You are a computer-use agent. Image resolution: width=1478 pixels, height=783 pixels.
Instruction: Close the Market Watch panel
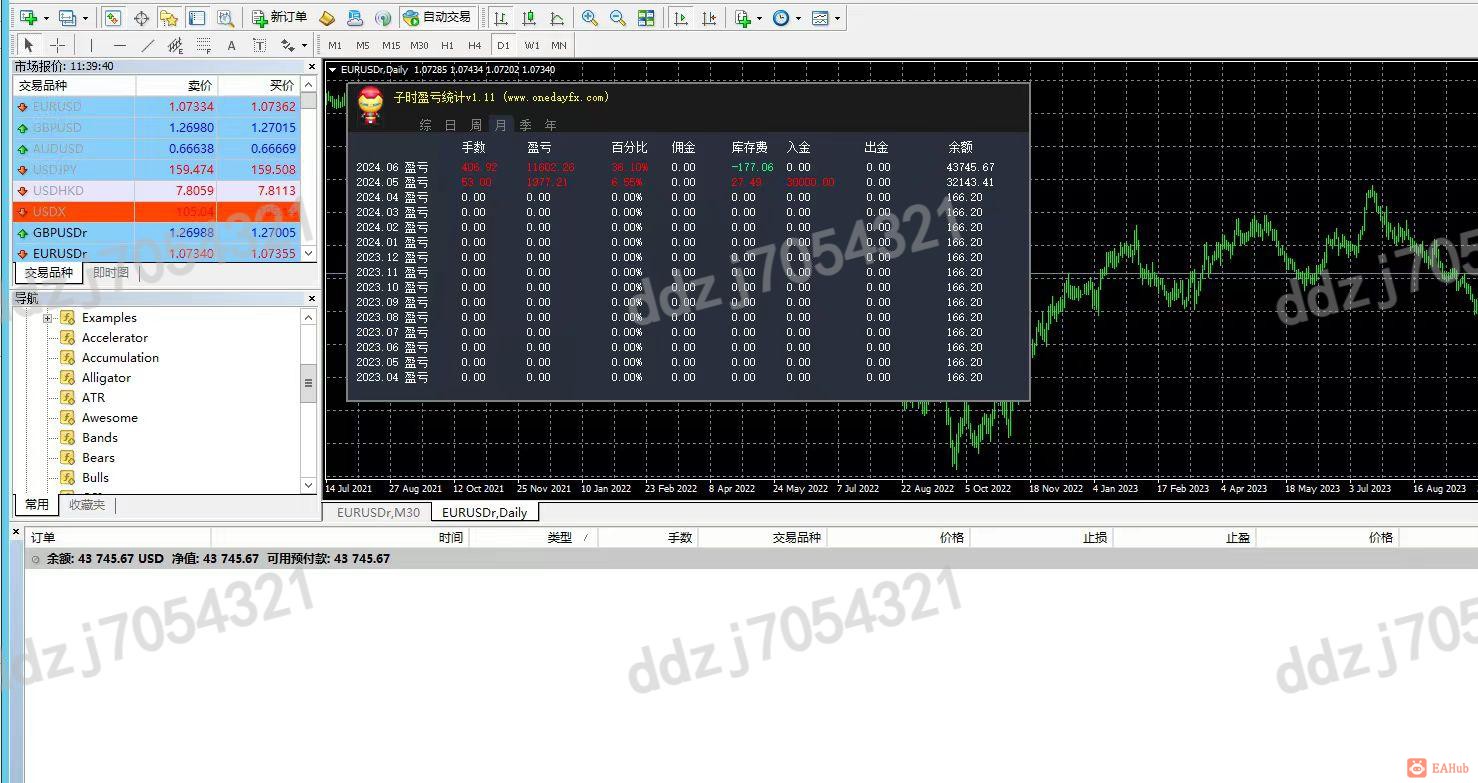[x=312, y=66]
